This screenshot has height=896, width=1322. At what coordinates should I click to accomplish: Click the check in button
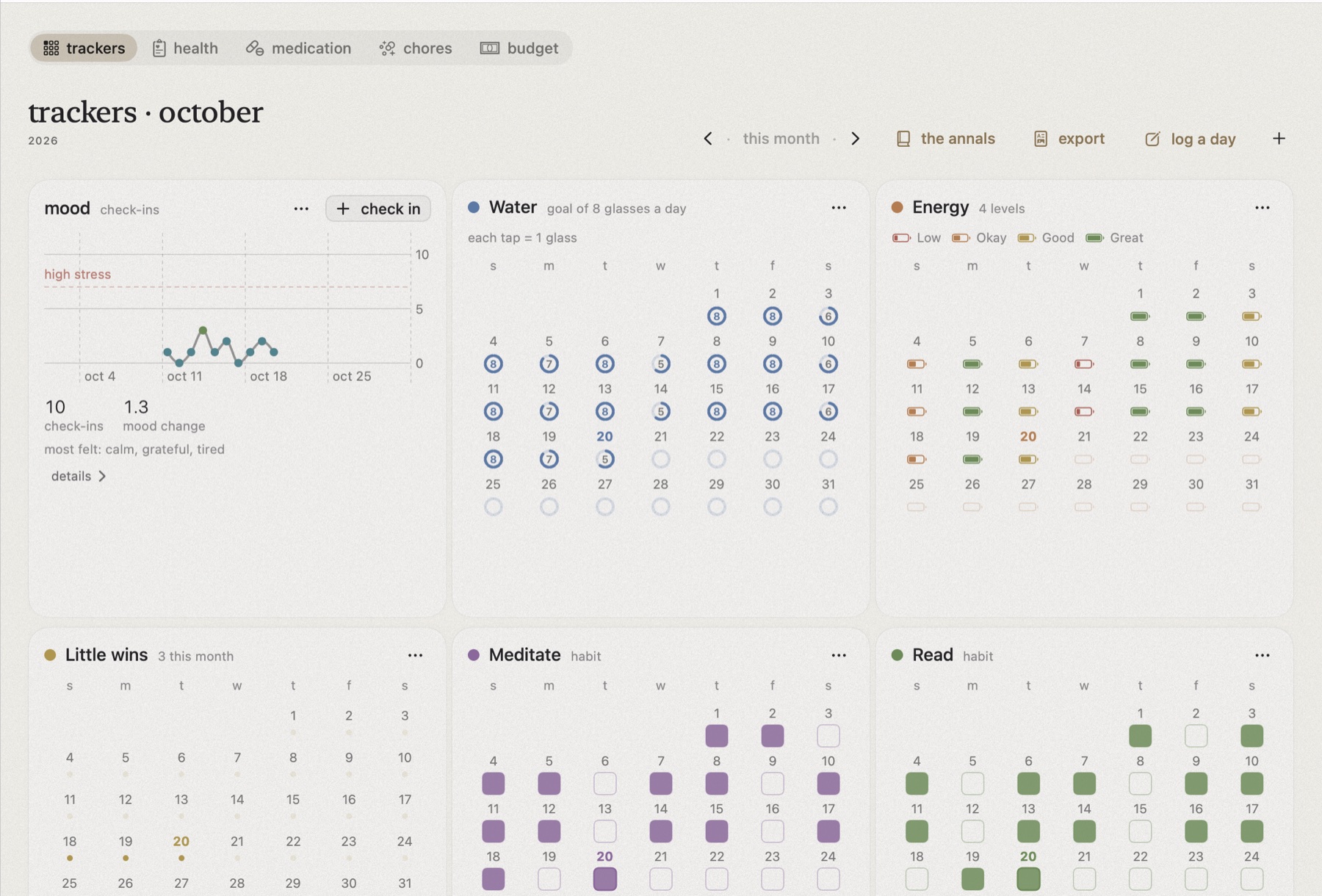pyautogui.click(x=378, y=209)
